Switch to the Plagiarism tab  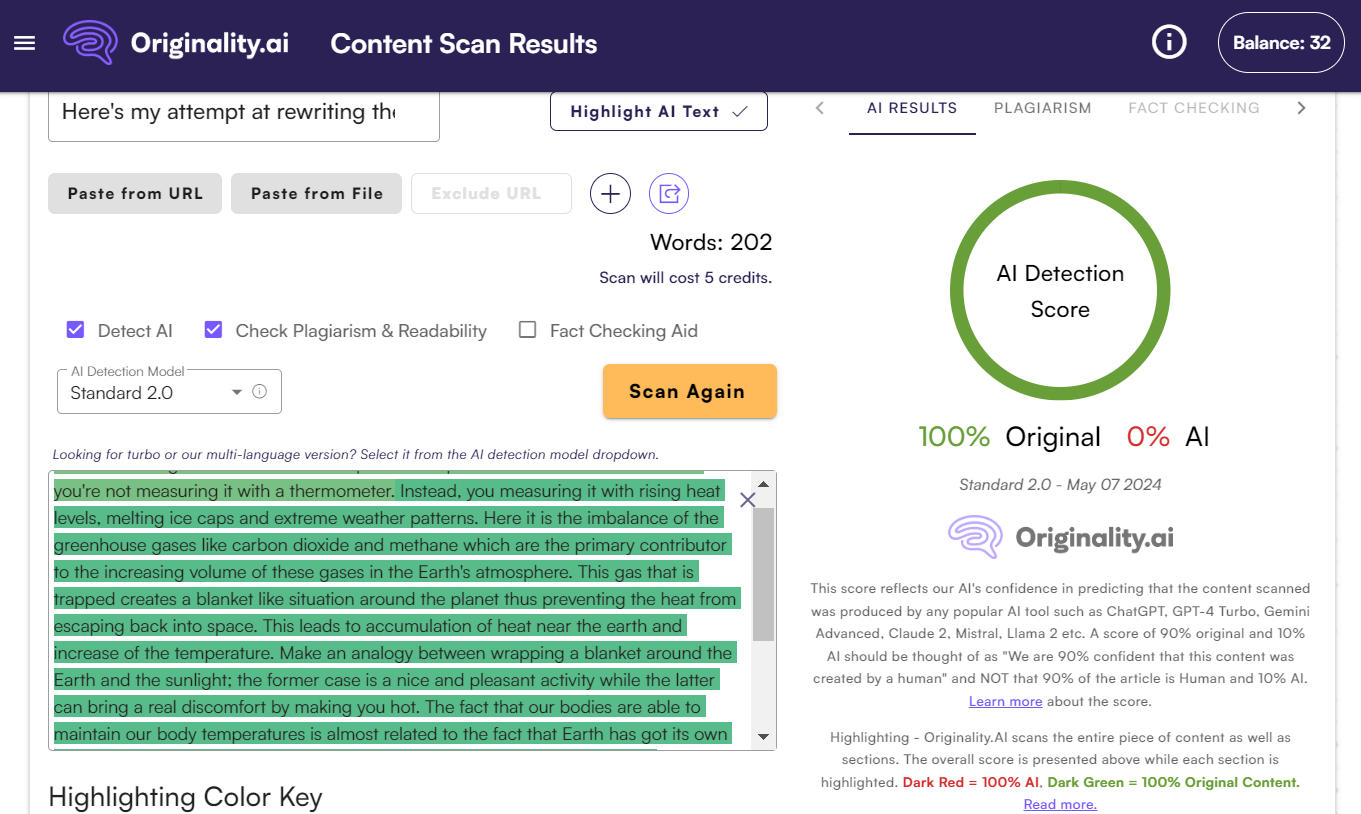1042,108
